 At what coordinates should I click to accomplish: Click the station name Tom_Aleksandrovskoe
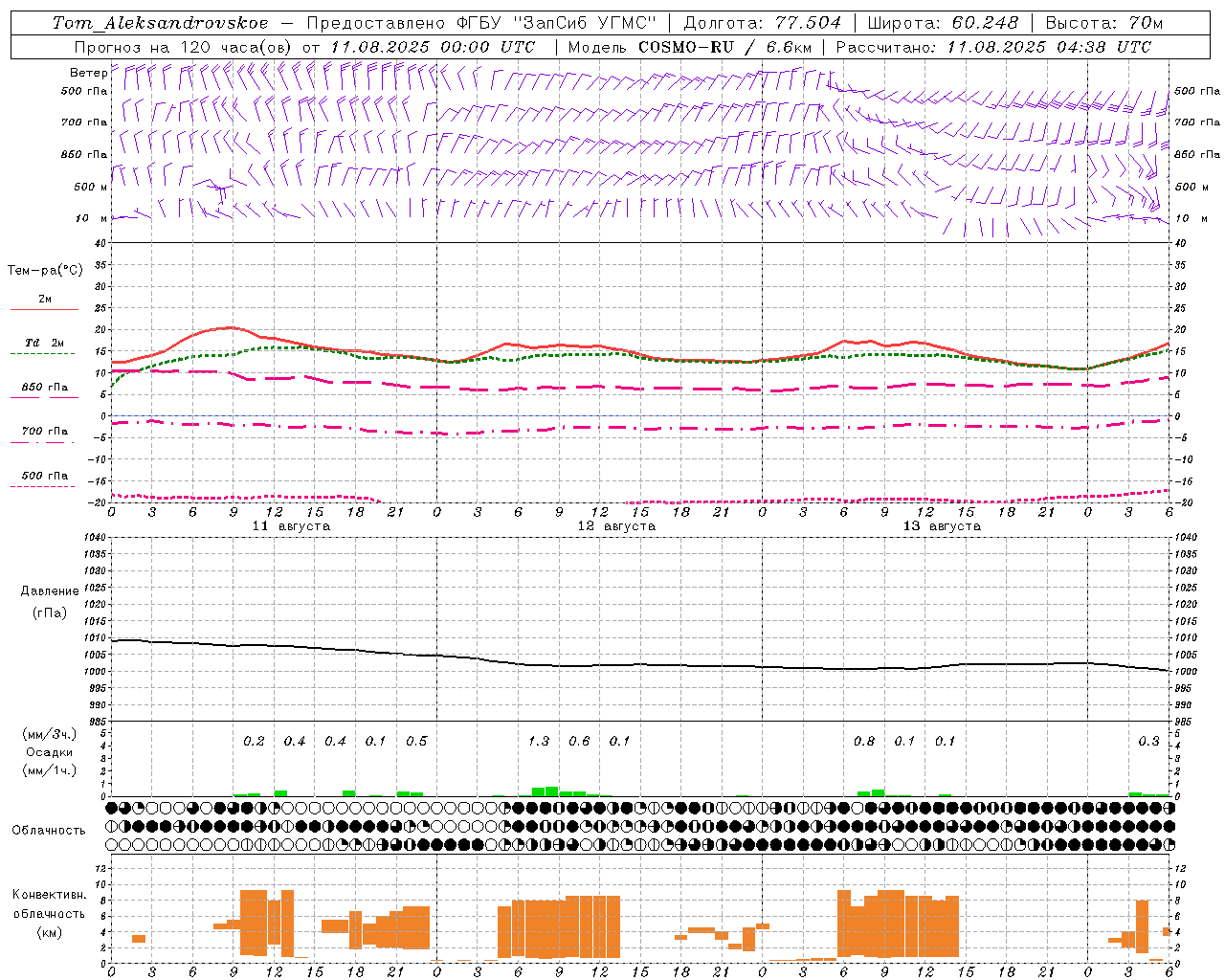click(x=160, y=23)
